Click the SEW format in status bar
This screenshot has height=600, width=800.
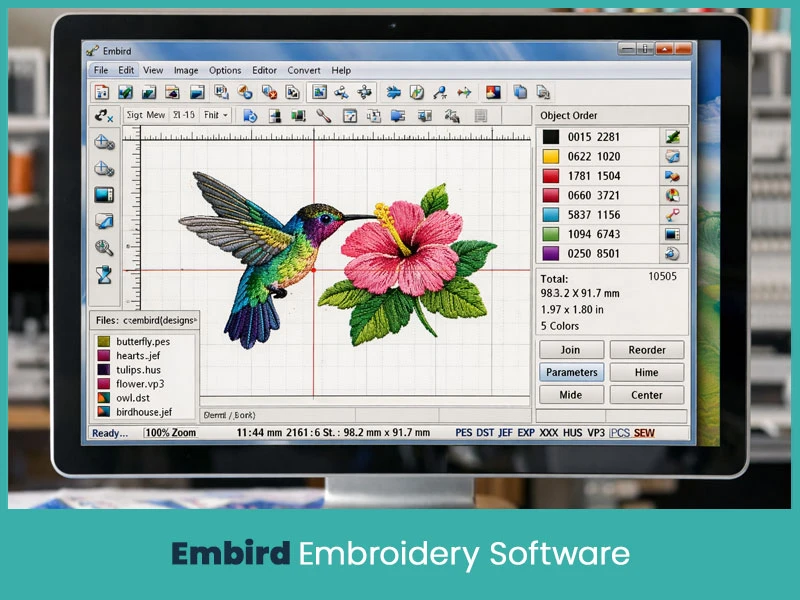coord(644,433)
